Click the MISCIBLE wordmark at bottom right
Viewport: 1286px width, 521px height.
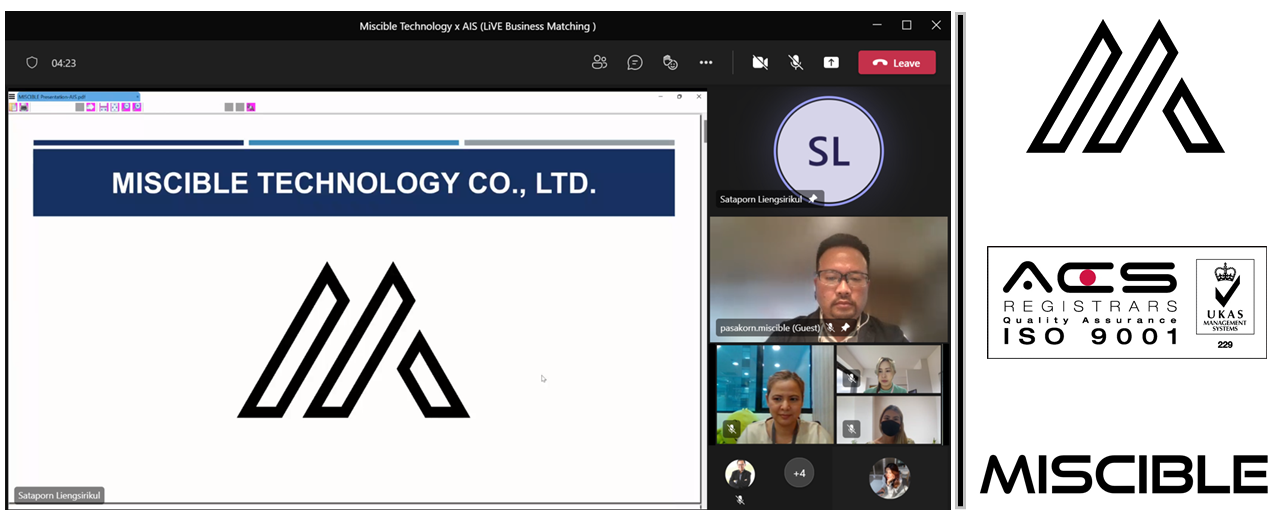(1124, 474)
